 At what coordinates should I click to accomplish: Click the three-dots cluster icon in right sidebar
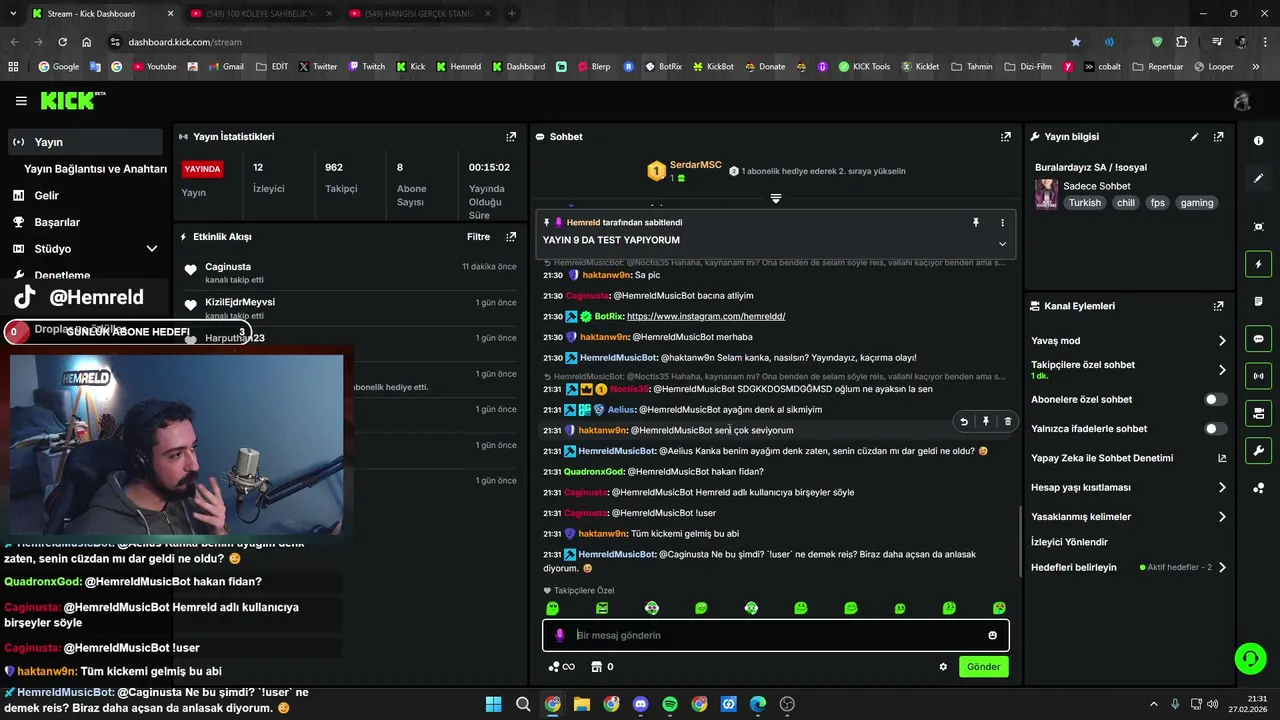point(1258,488)
